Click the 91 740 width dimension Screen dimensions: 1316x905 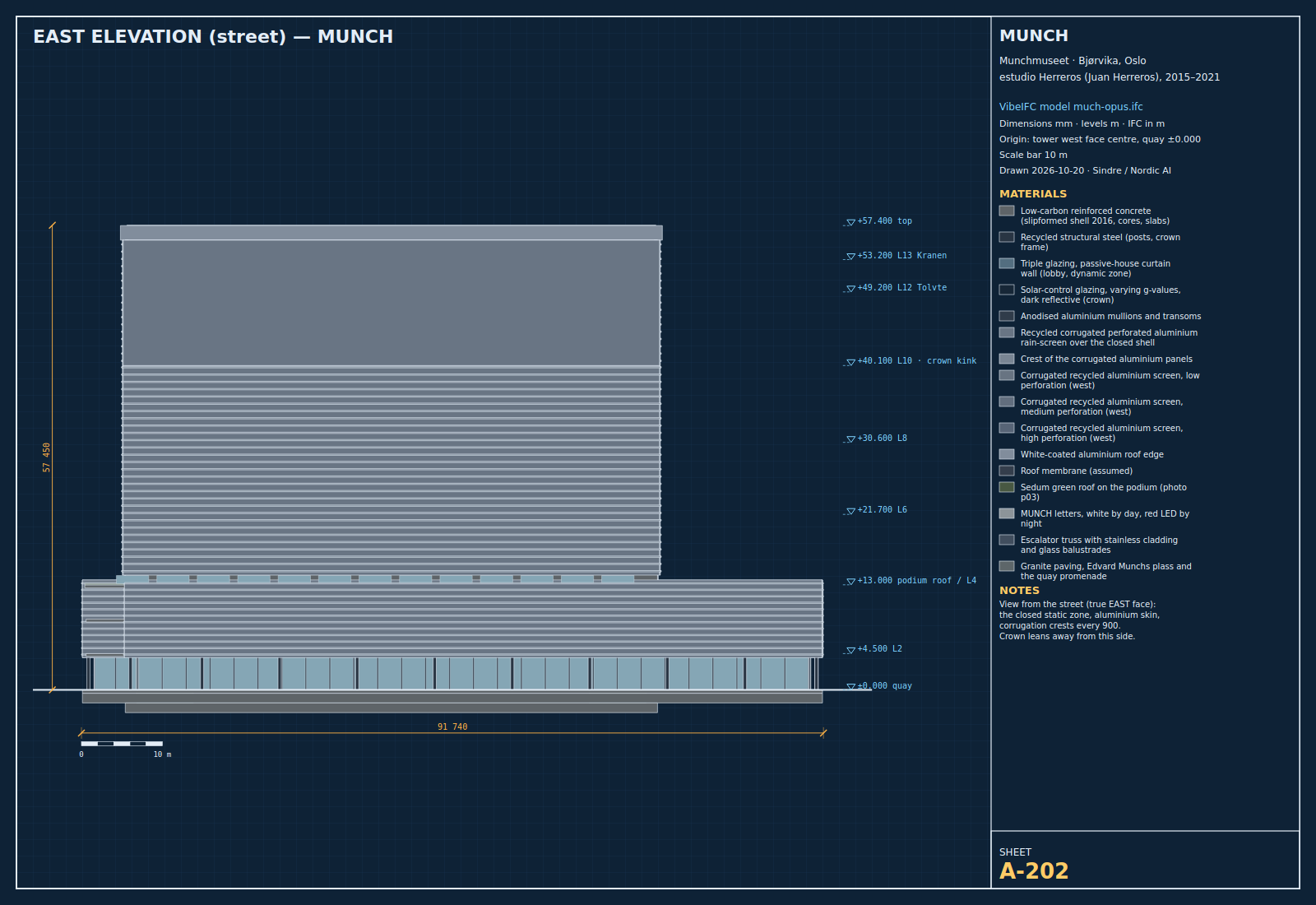pos(452,727)
